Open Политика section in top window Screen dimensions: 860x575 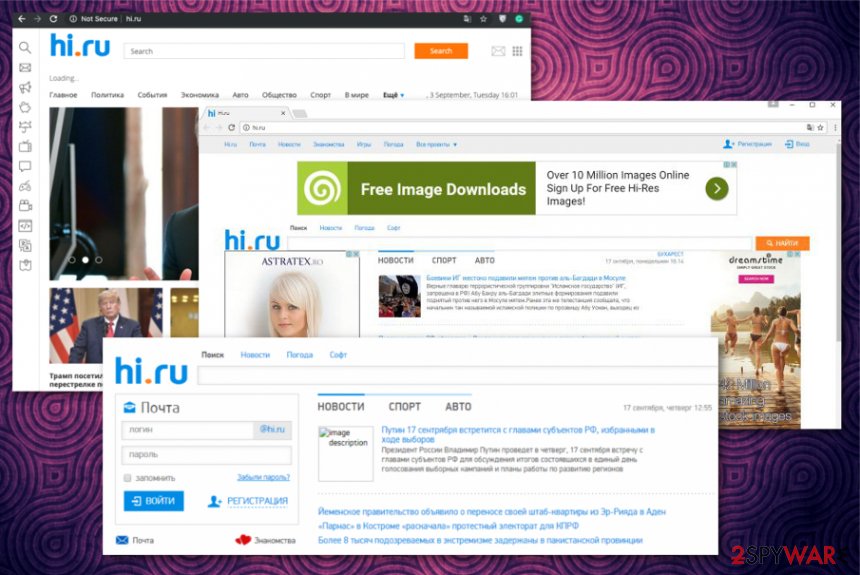click(x=108, y=95)
